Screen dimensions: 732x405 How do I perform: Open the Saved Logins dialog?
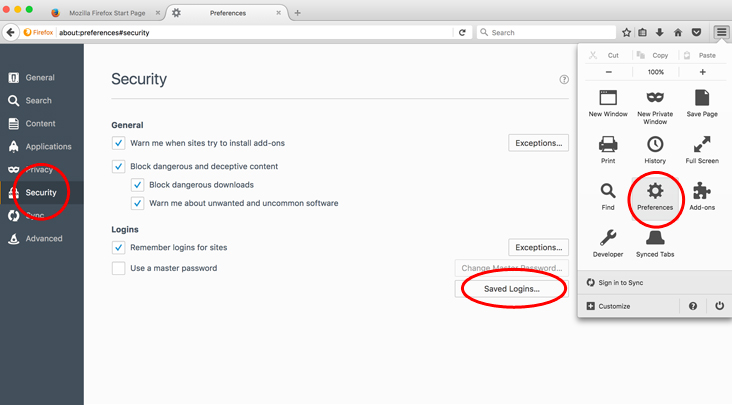point(512,289)
